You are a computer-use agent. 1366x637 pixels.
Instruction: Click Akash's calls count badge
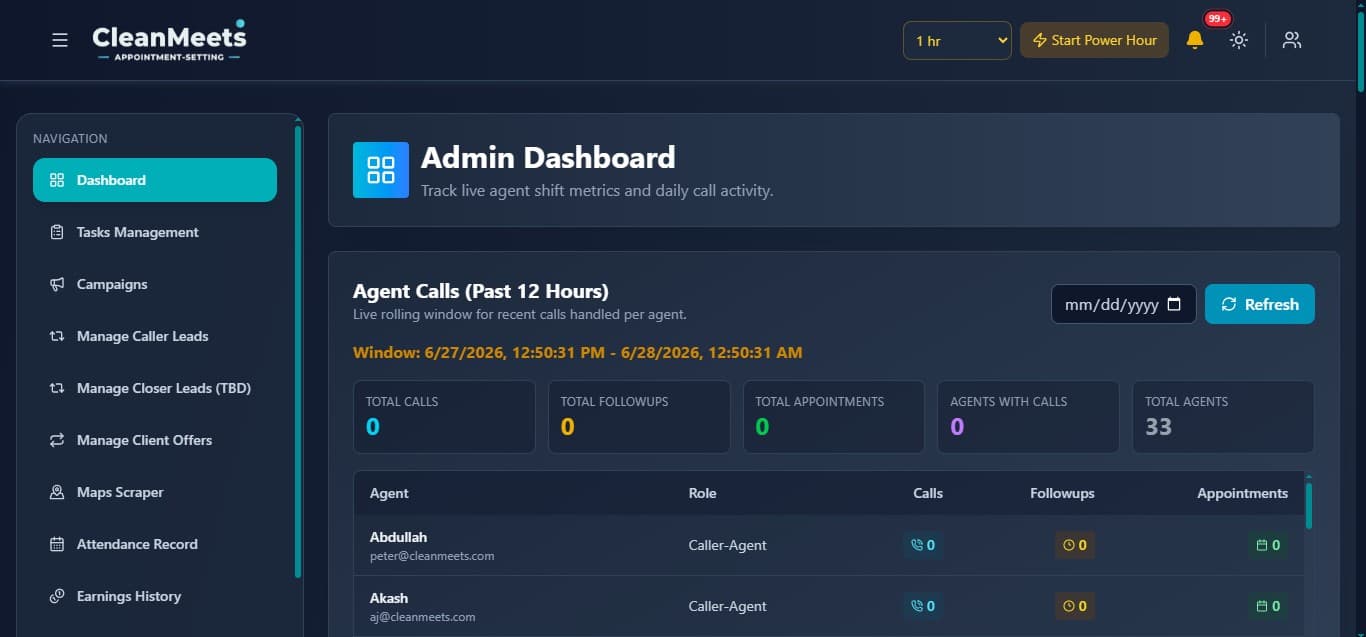tap(923, 605)
